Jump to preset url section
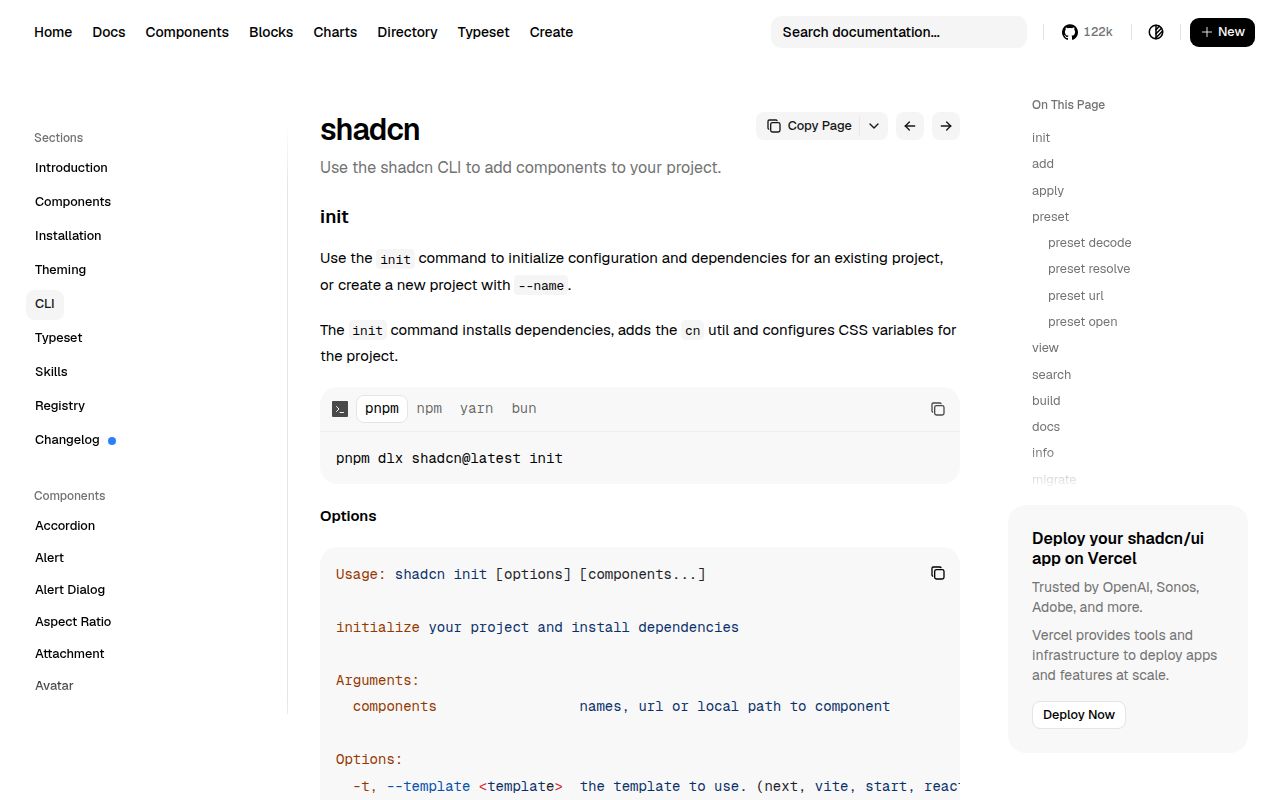The height and width of the screenshot is (800, 1280). [1076, 296]
